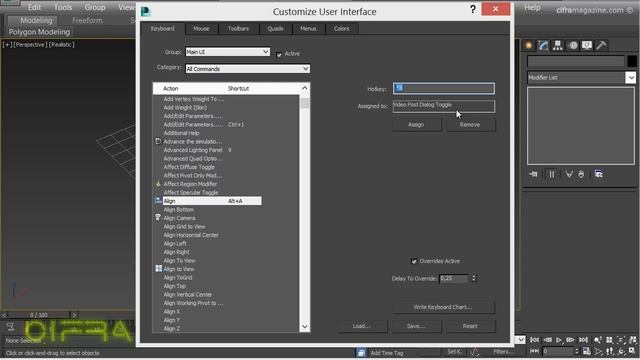
Task: Open the Motion command panel tab
Action: tap(573, 45)
